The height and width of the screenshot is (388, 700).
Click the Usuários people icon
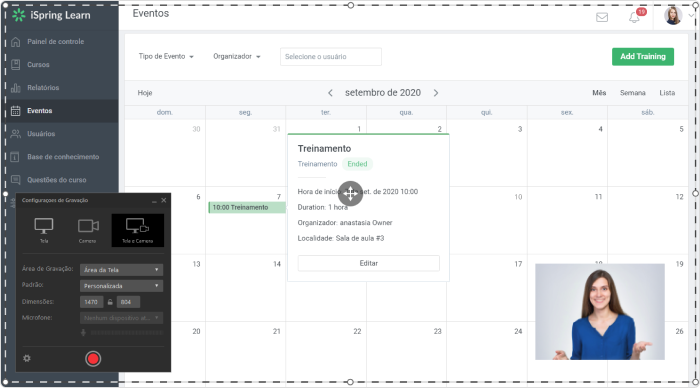(x=16, y=134)
